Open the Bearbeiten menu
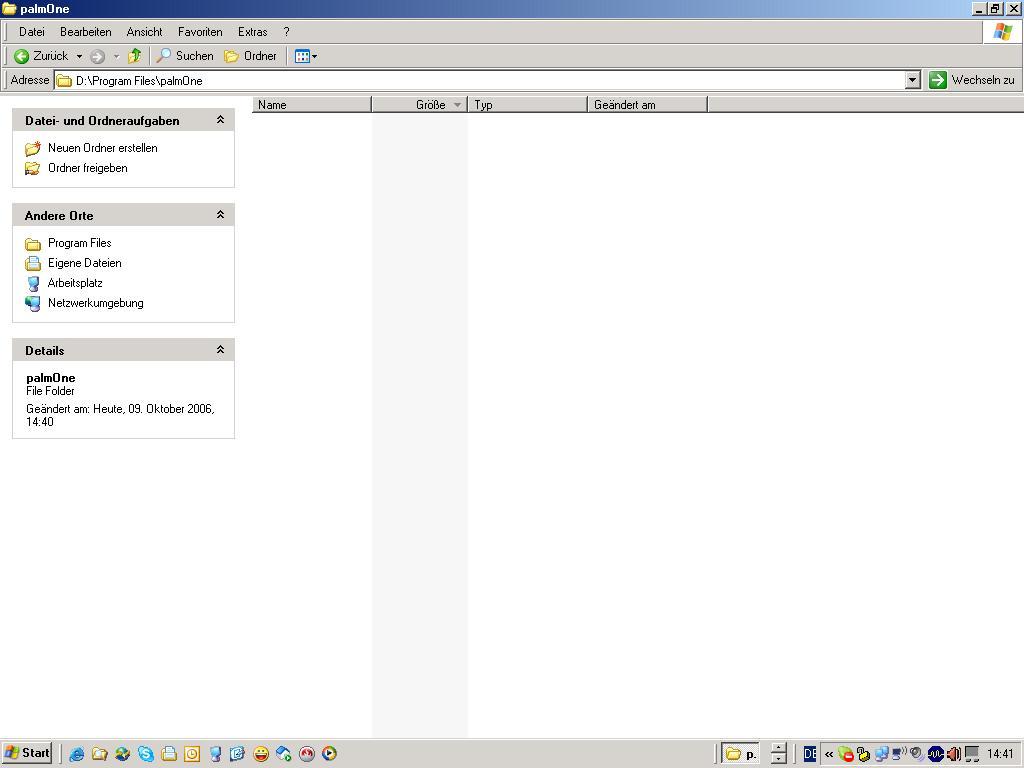The image size is (1024, 768). (x=86, y=32)
